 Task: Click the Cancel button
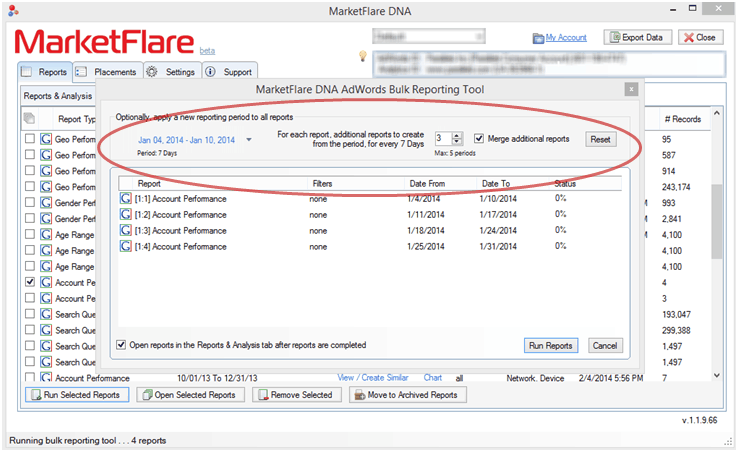coord(604,346)
